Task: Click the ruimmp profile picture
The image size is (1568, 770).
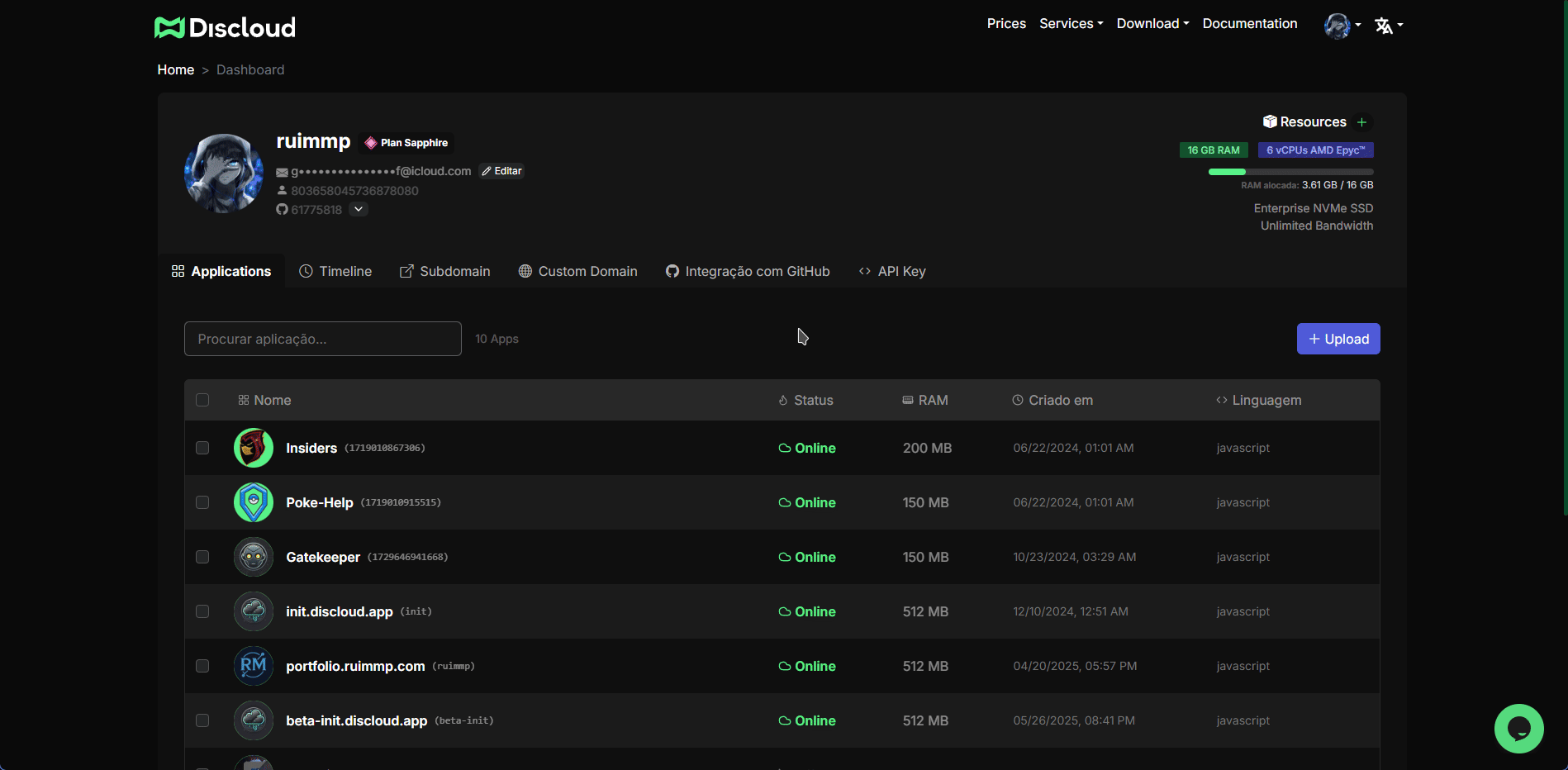Action: tap(224, 173)
